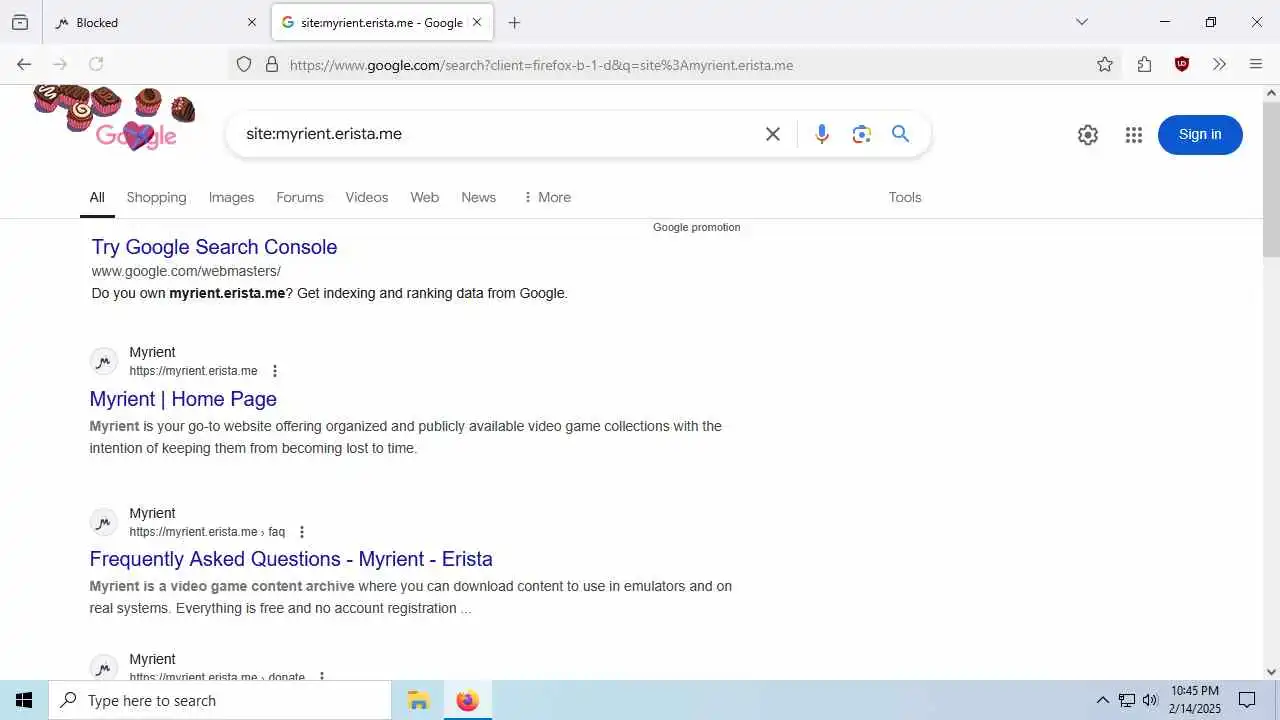Open the Windows Start menu

coord(24,700)
